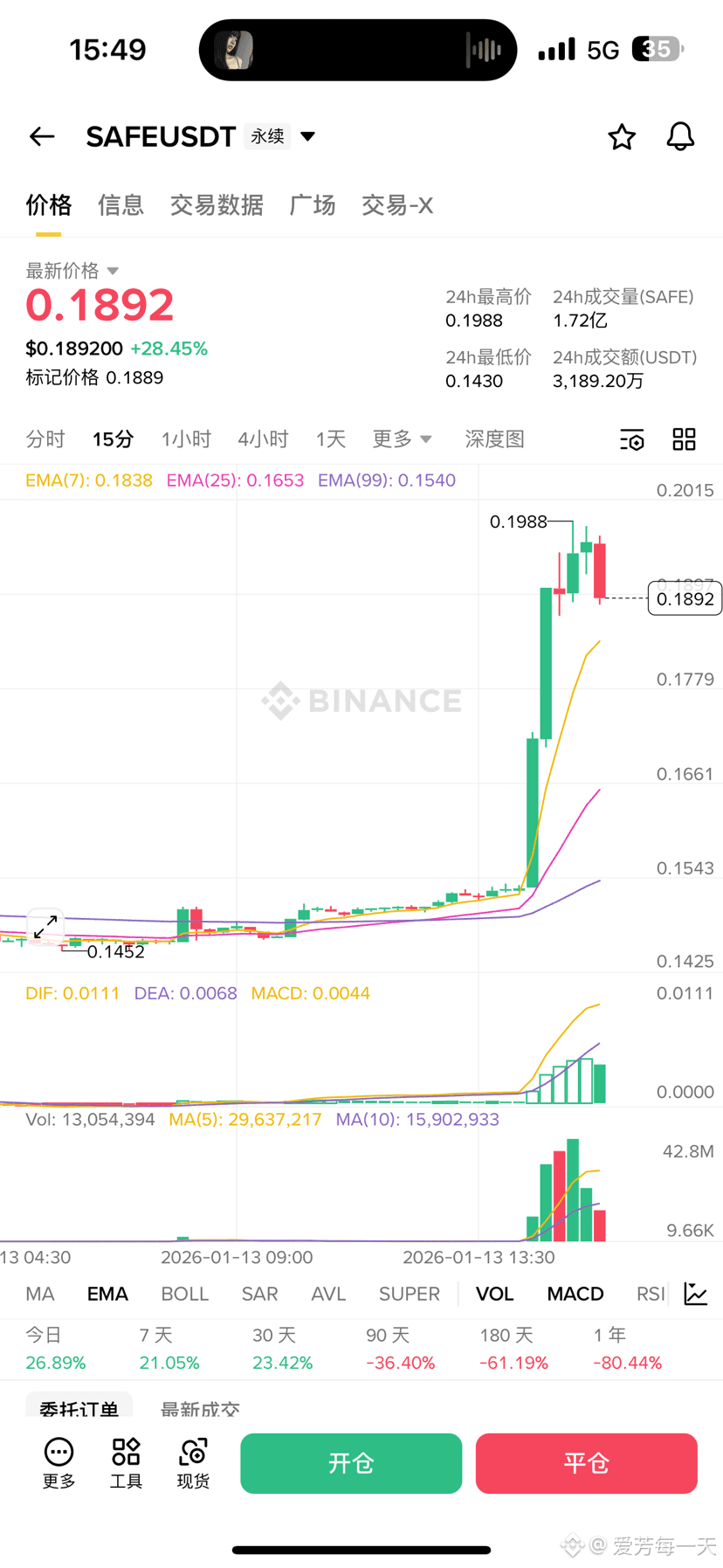Tap the Vol: 13,054,394 volume legend
The width and height of the screenshot is (723, 1568).
click(x=90, y=1119)
